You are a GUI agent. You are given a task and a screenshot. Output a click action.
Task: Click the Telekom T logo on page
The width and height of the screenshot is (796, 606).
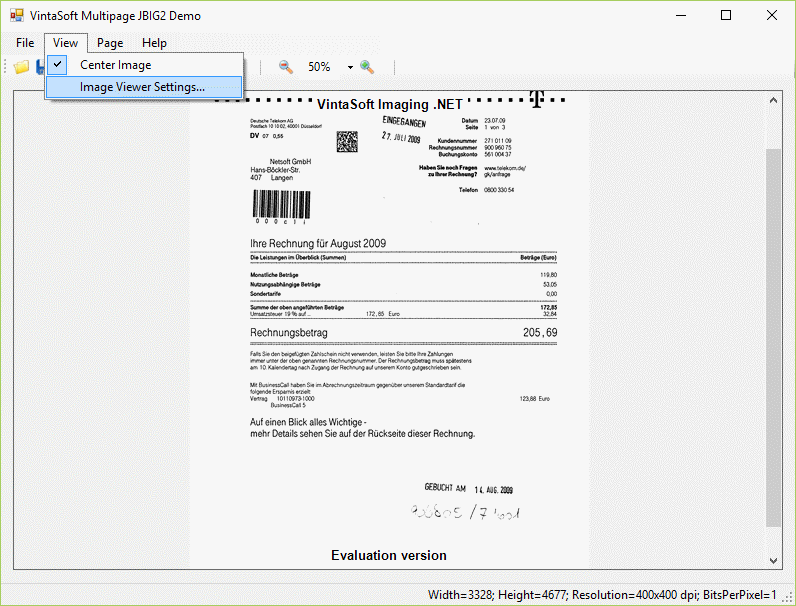[537, 99]
